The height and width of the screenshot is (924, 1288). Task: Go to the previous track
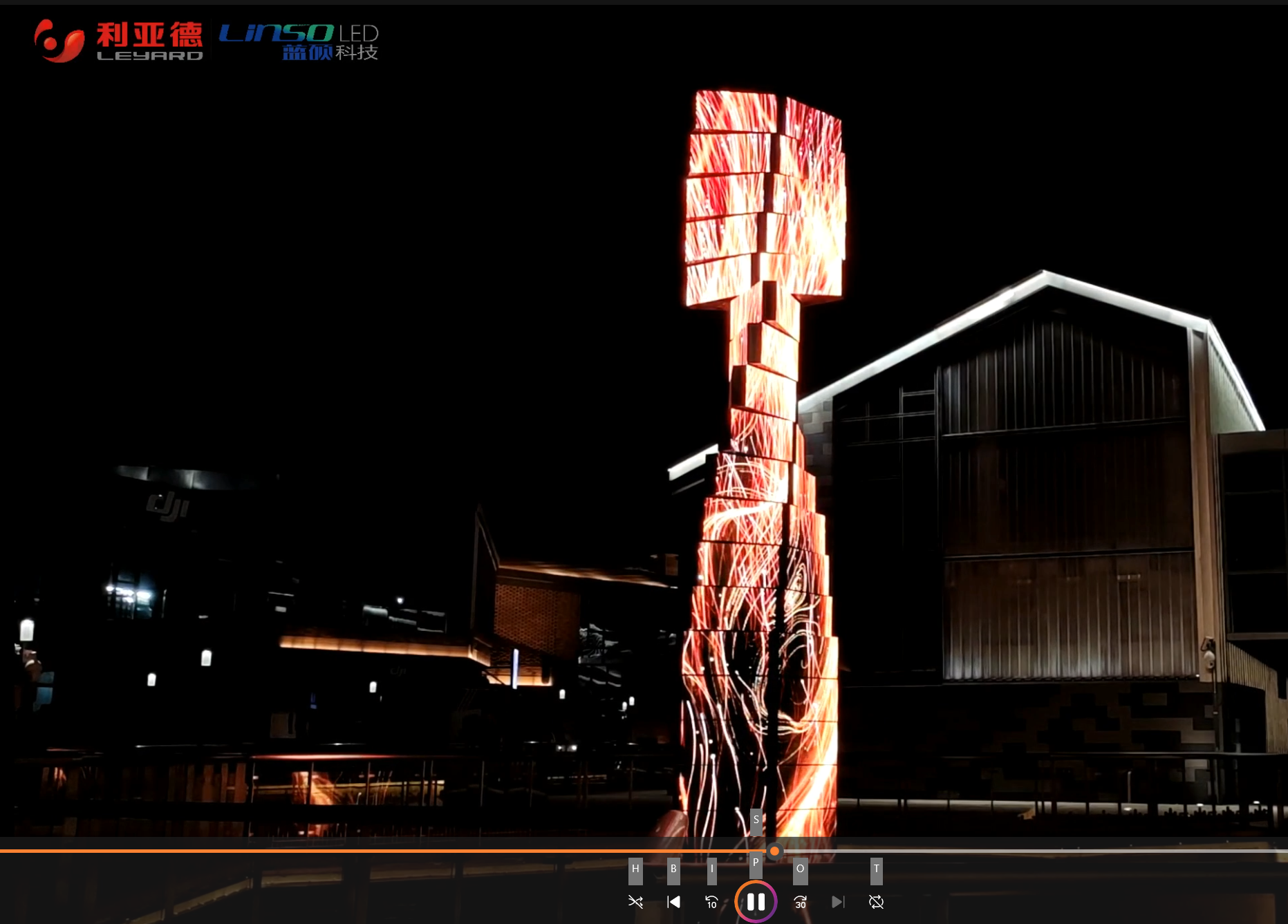(x=673, y=902)
